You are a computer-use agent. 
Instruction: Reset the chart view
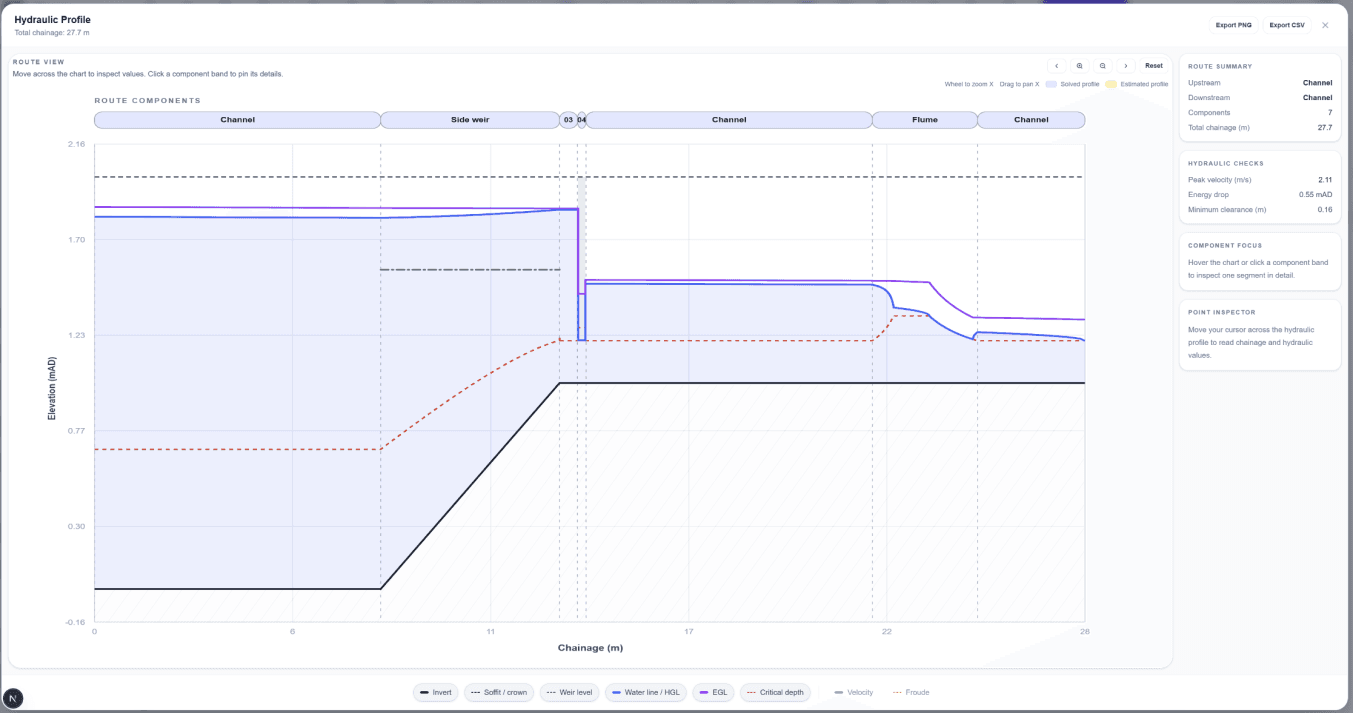click(x=1153, y=65)
